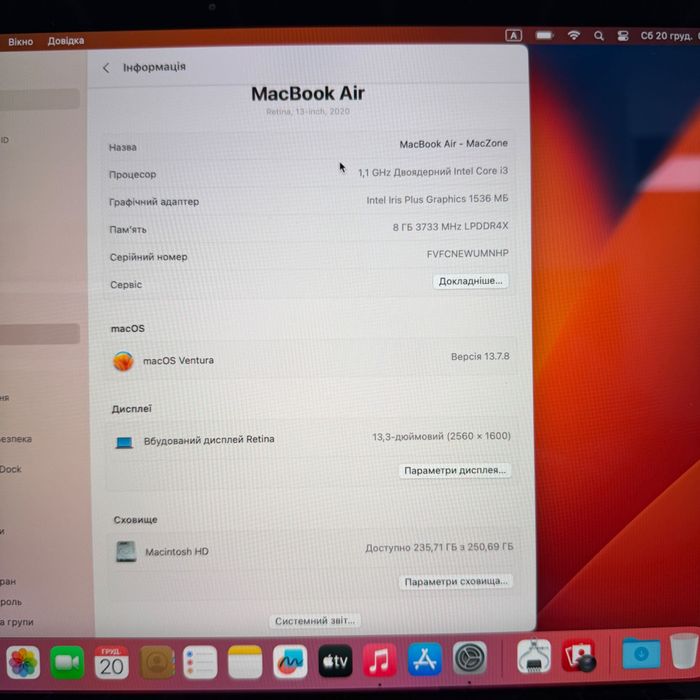Screen dimensions: 700x700
Task: Open the App Store in Dock
Action: (x=425, y=659)
